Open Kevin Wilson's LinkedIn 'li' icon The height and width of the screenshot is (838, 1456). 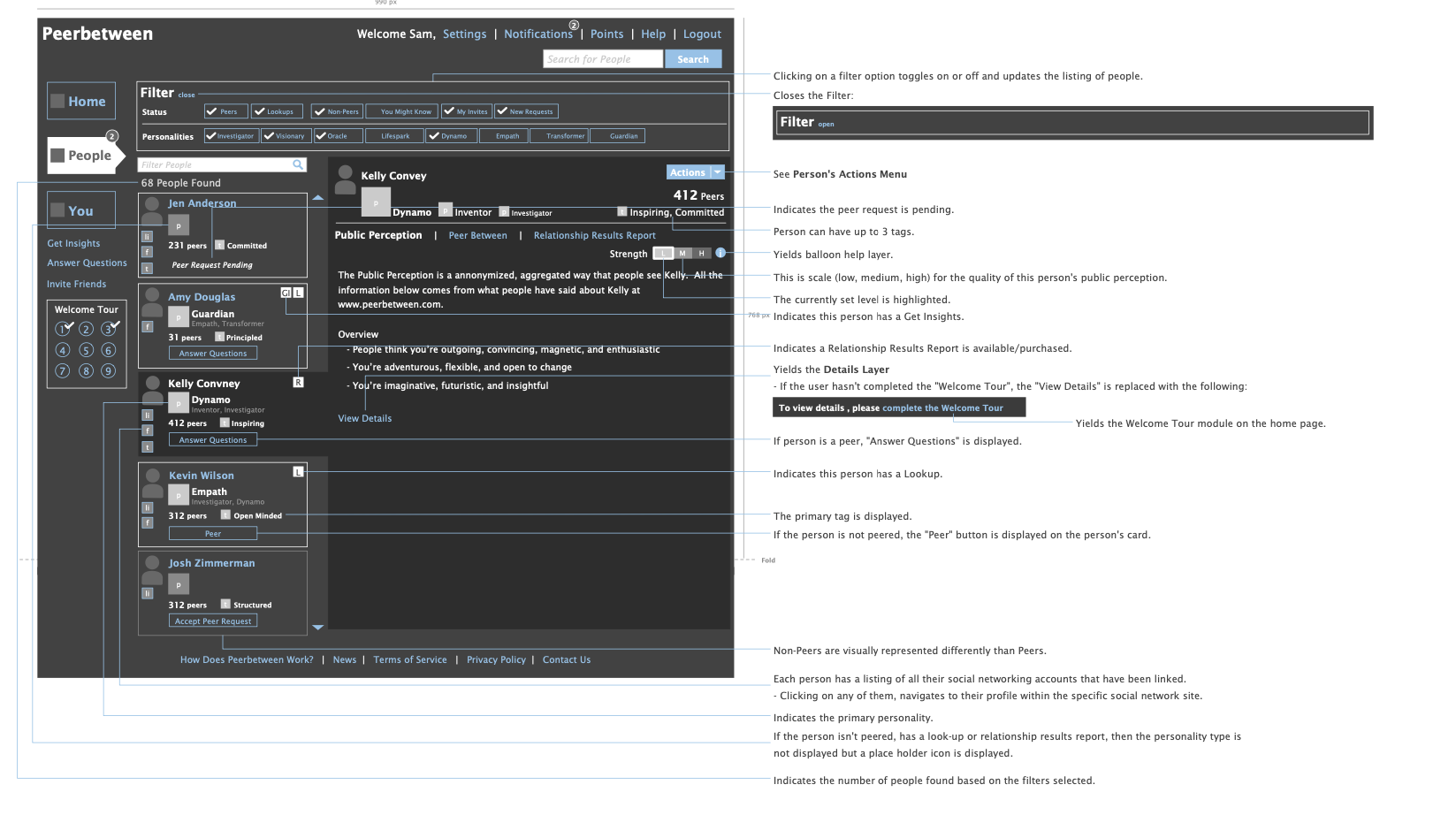coord(148,508)
